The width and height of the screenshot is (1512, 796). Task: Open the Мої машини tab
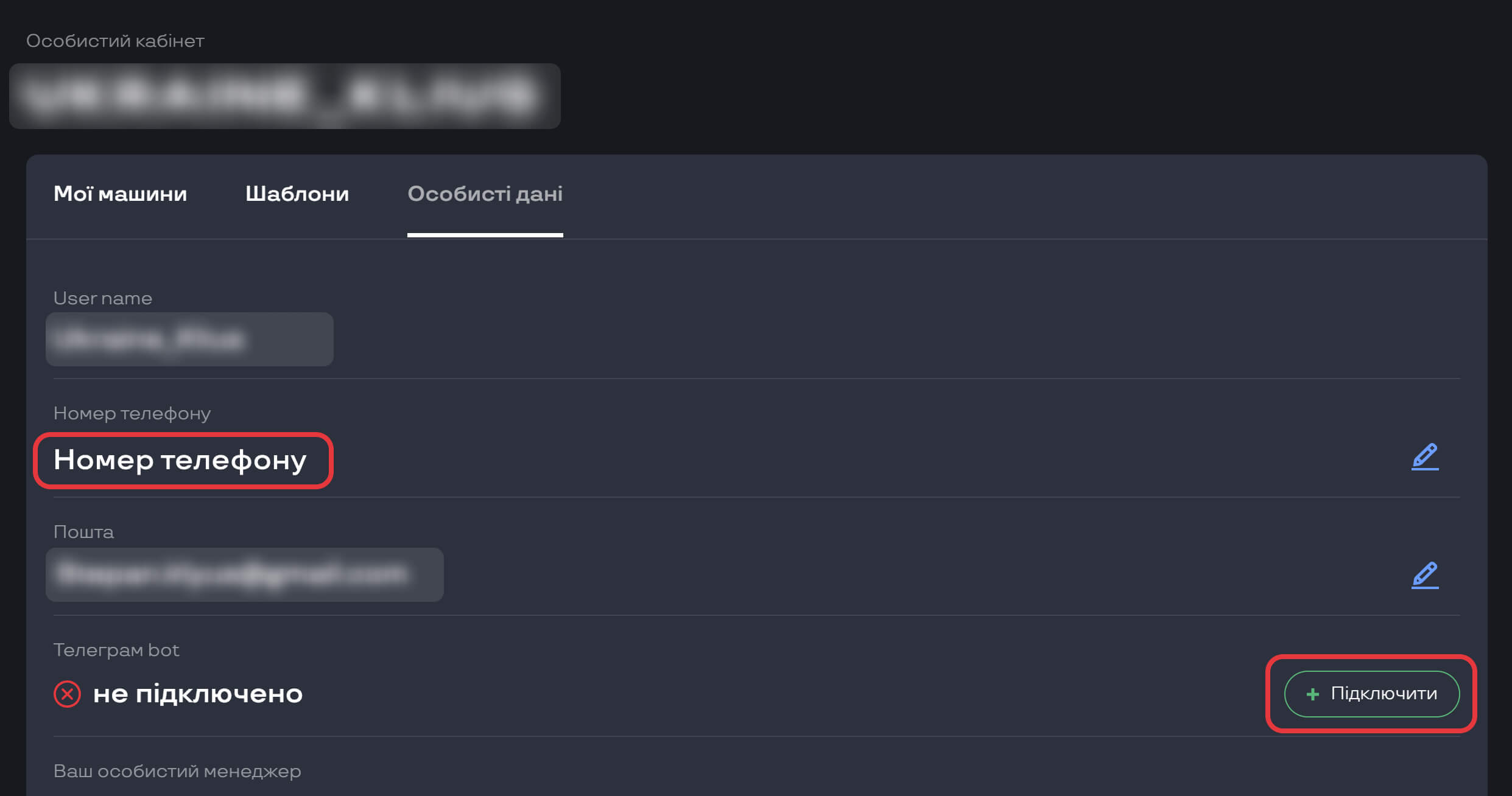pyautogui.click(x=120, y=194)
